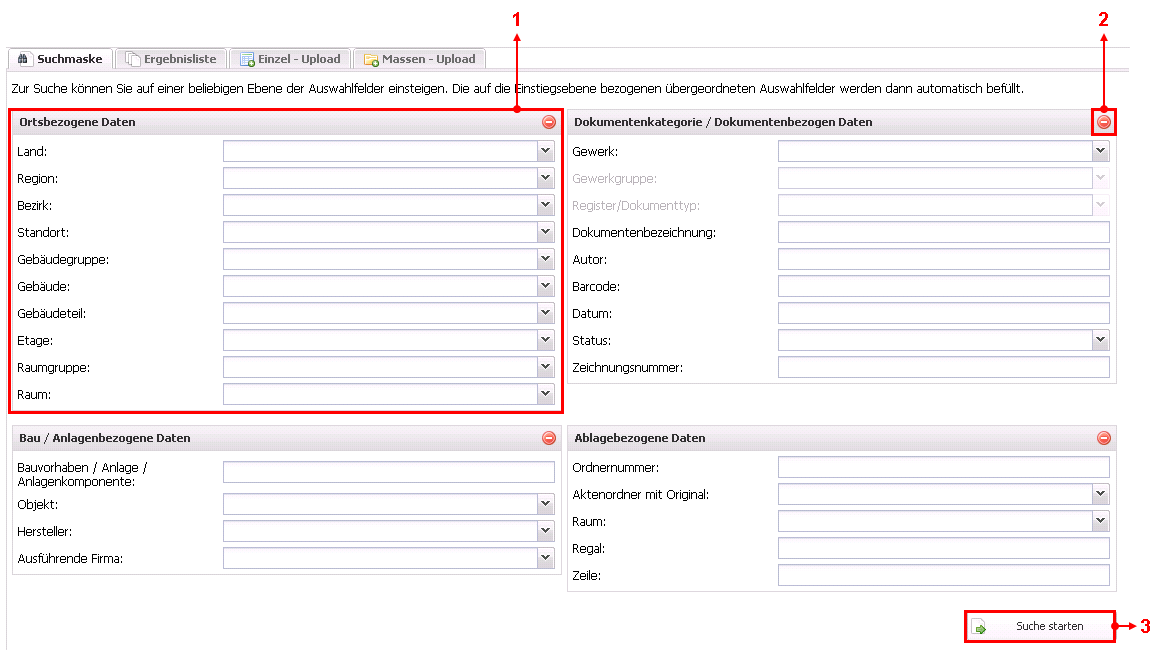Open the Aktenordner mit Original dropdown
Screen dimensions: 1160x650
[1101, 494]
